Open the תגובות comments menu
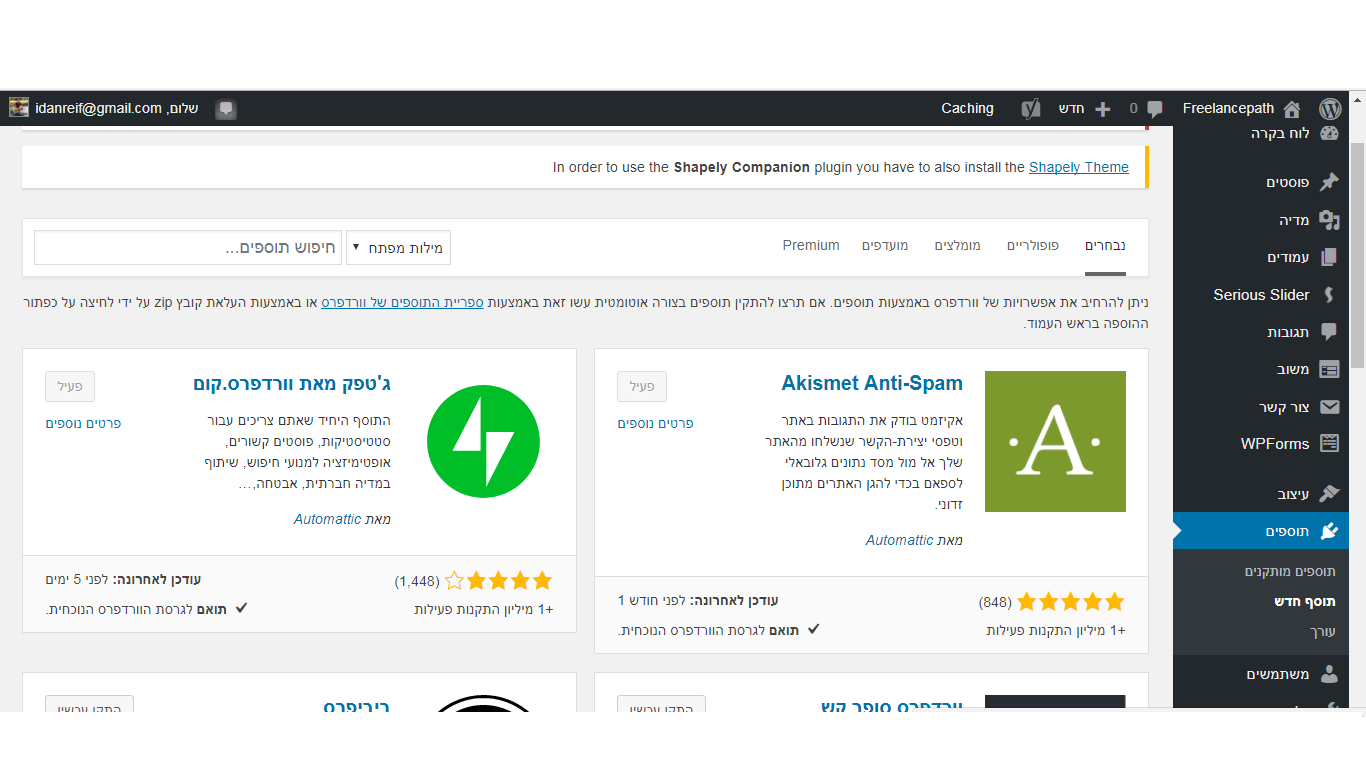 (x=1289, y=332)
